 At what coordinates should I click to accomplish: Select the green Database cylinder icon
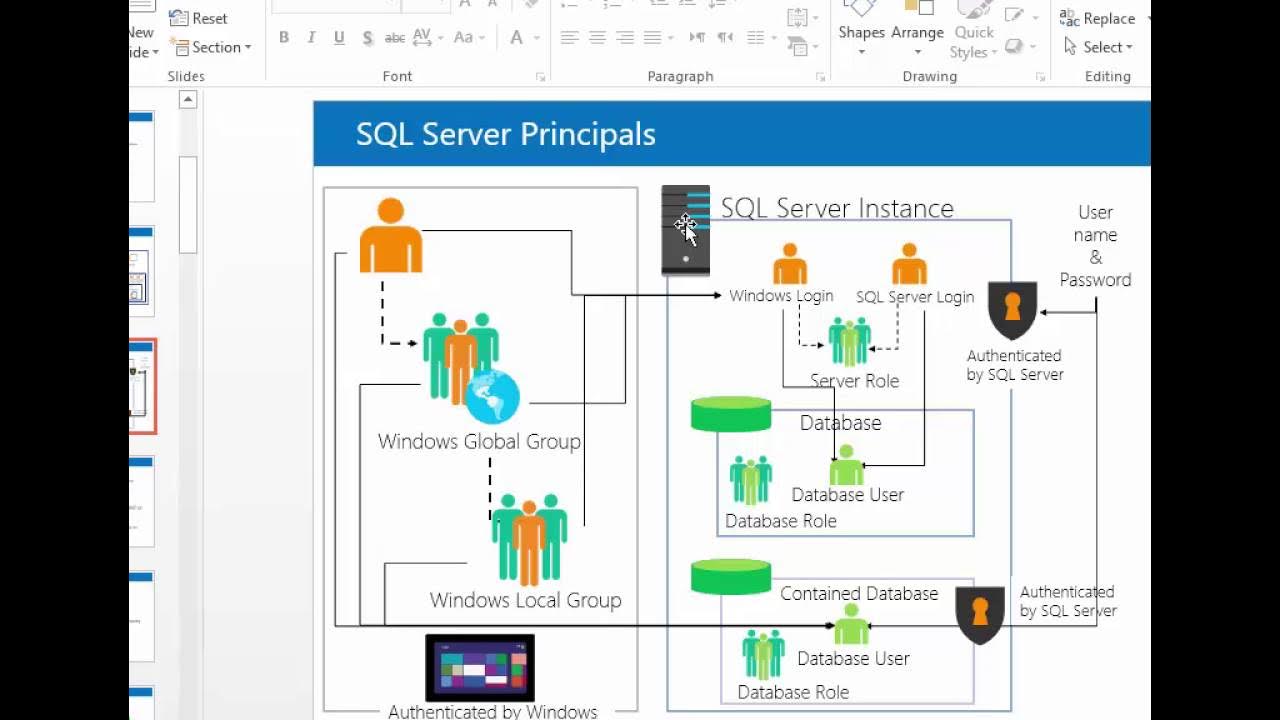(x=731, y=414)
